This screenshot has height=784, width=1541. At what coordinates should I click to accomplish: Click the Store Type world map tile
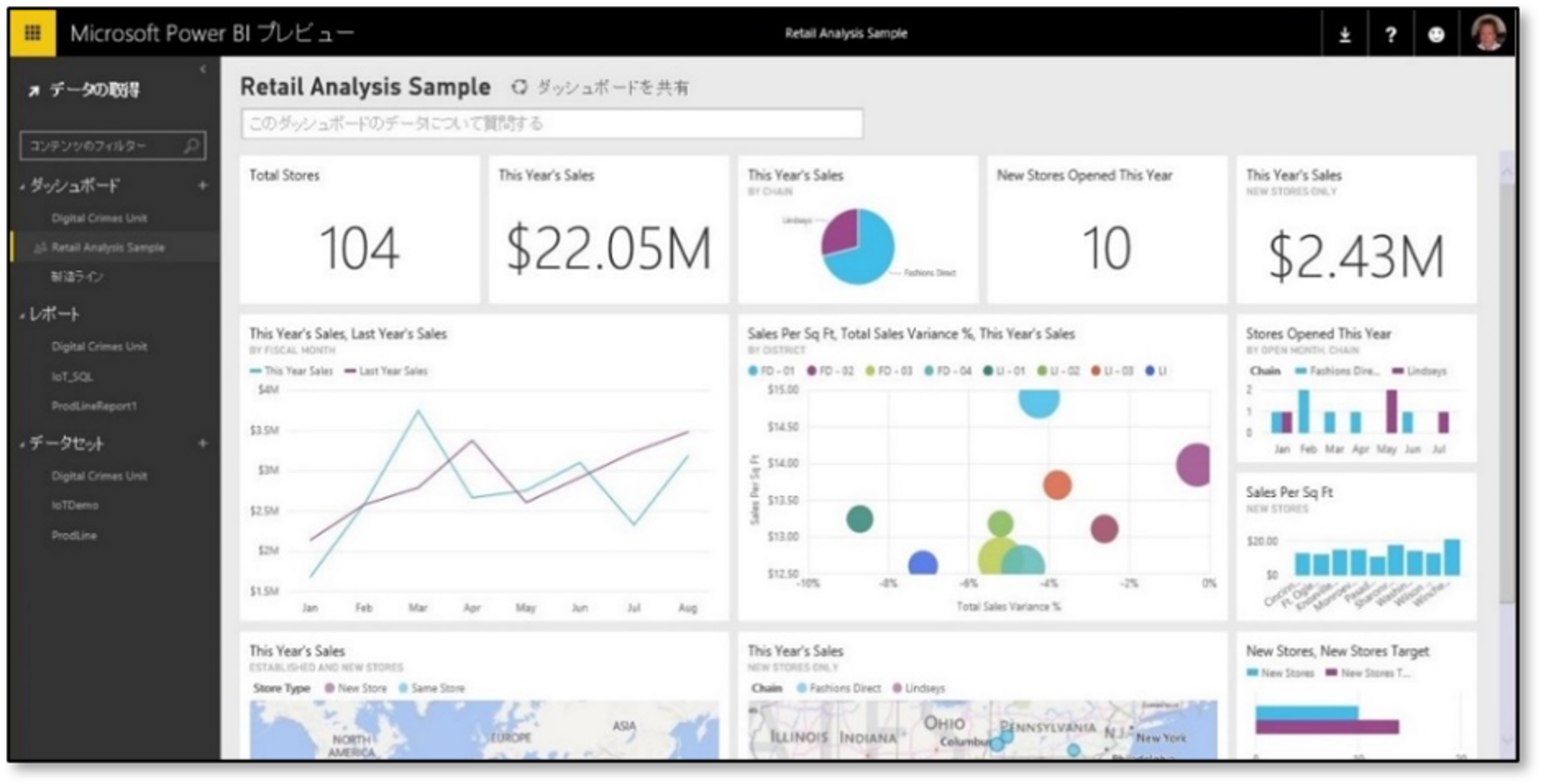click(x=483, y=696)
